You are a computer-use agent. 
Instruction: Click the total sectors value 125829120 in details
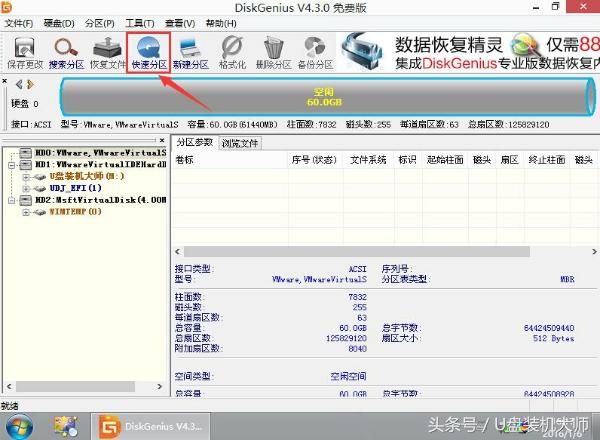(x=346, y=339)
